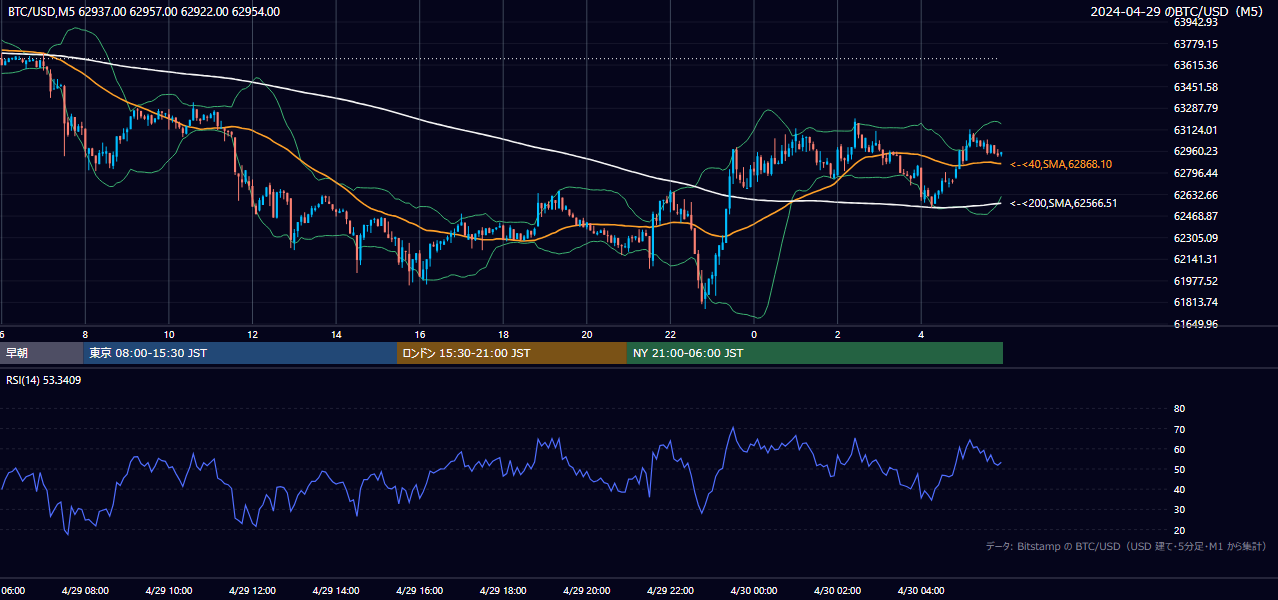Click hour tick 16 under the price chart
1278x600 pixels.
pos(420,334)
